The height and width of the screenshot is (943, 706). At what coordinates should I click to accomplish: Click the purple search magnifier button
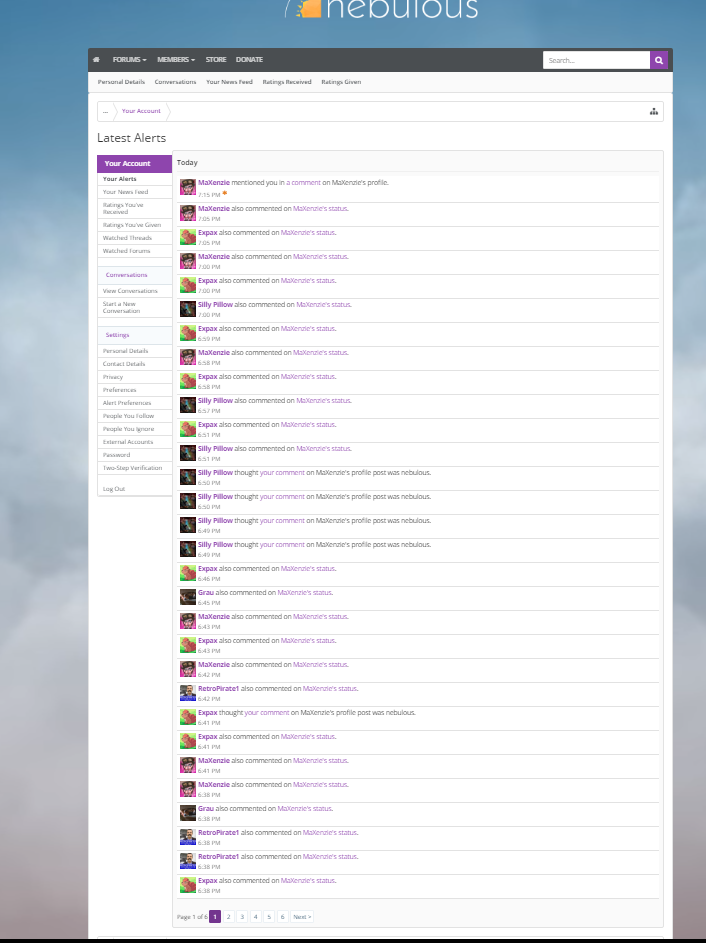coord(659,60)
